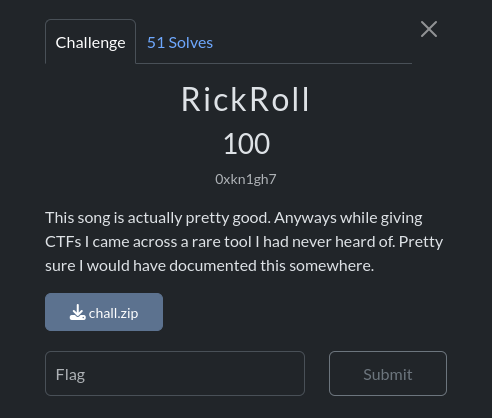Click the description line starting "This song"
This screenshot has height=418, width=492.
(x=234, y=218)
